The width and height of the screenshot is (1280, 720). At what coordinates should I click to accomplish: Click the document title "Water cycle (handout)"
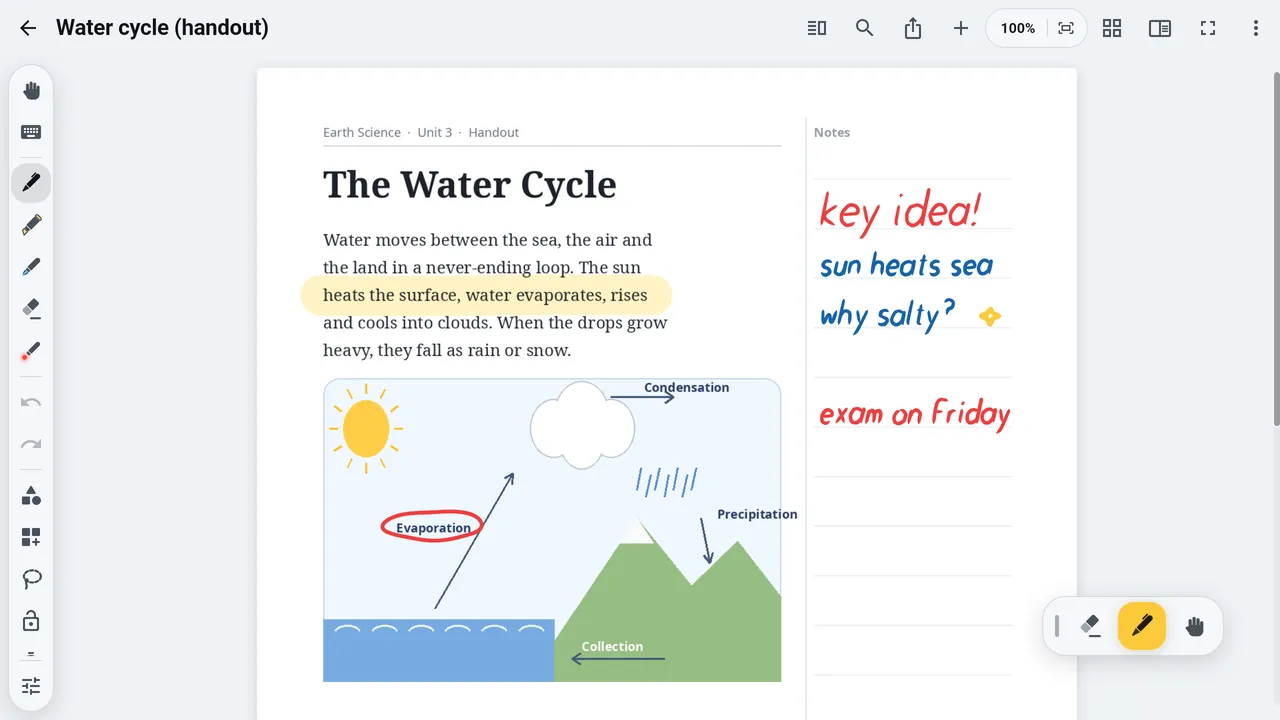162,28
